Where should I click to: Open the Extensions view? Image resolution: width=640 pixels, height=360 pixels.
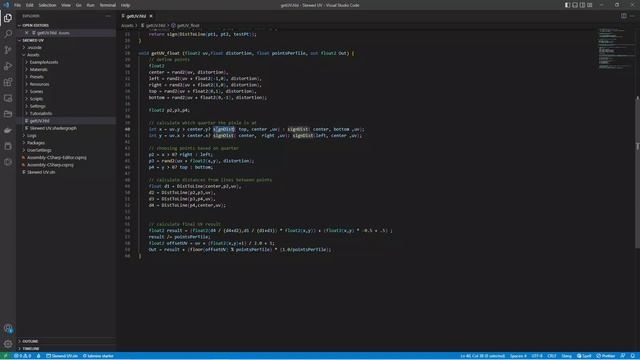(x=8, y=82)
